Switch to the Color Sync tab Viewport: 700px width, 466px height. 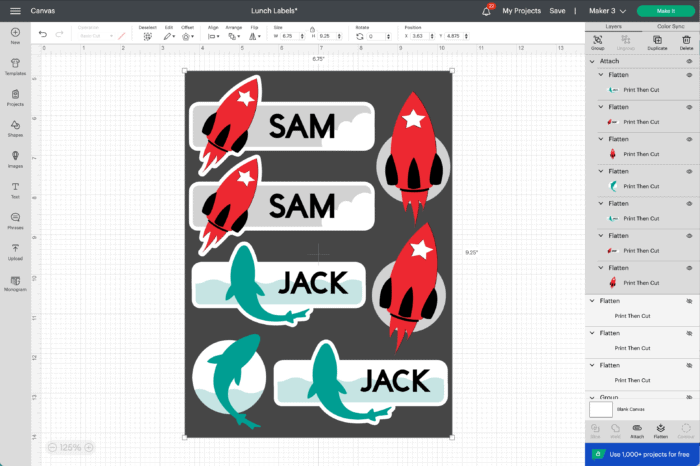tap(671, 26)
